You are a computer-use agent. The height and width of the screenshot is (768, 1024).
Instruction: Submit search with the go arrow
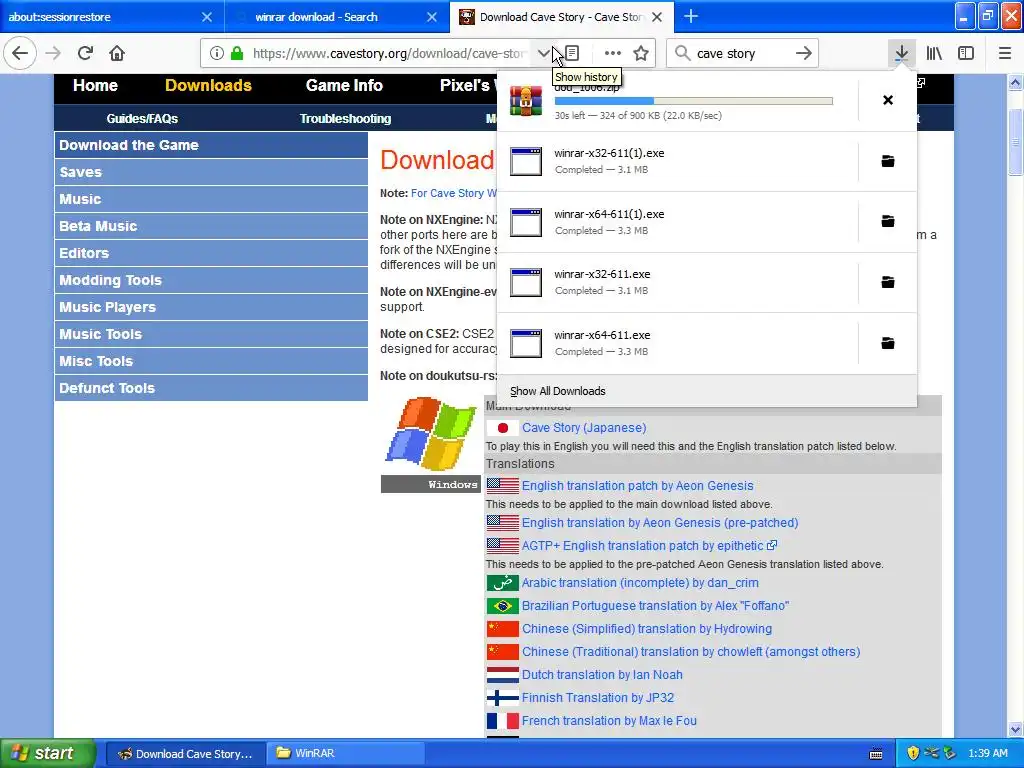[804, 53]
